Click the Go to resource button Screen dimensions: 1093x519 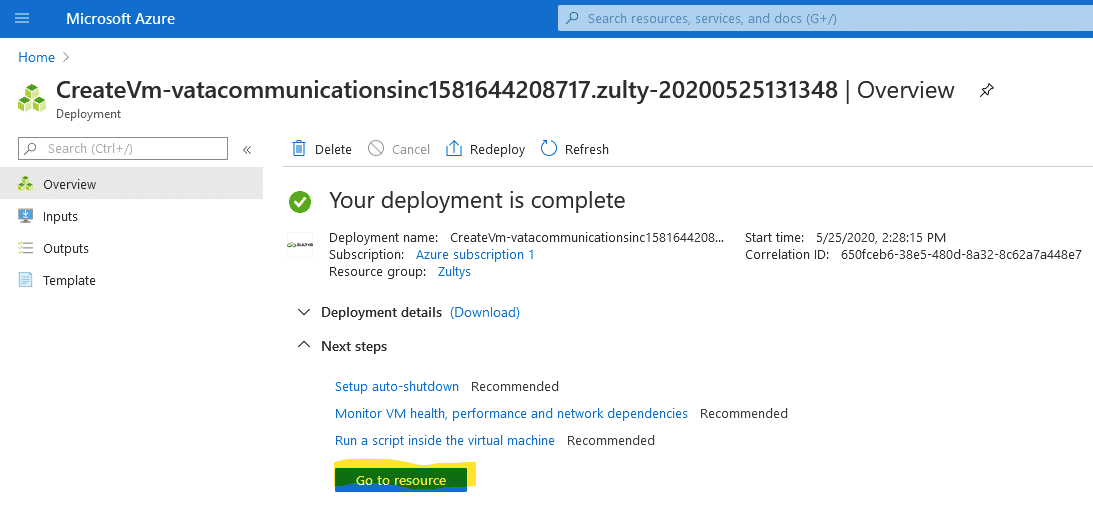[x=401, y=479]
